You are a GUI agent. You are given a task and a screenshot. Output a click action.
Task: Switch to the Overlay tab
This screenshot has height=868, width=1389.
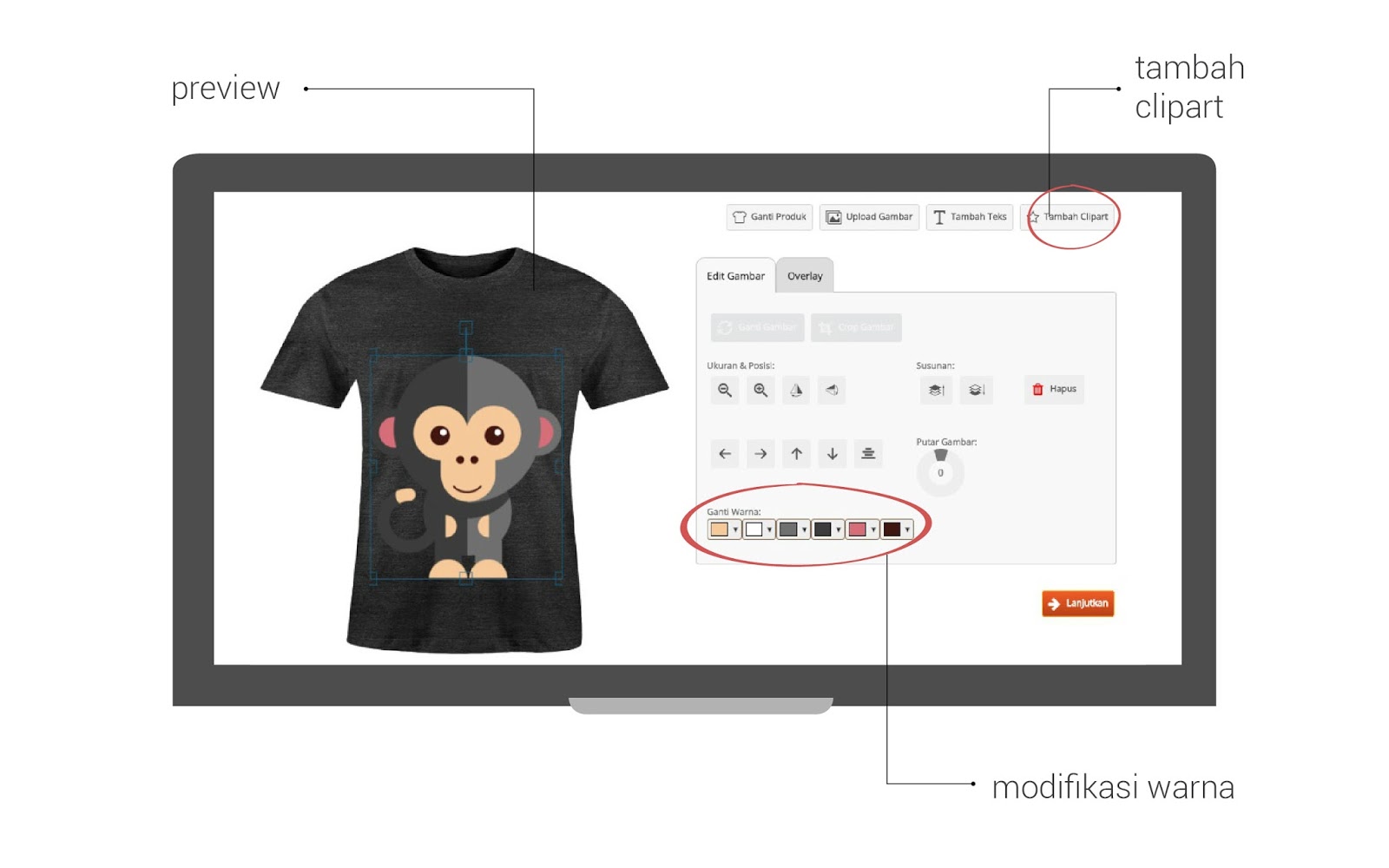805,276
